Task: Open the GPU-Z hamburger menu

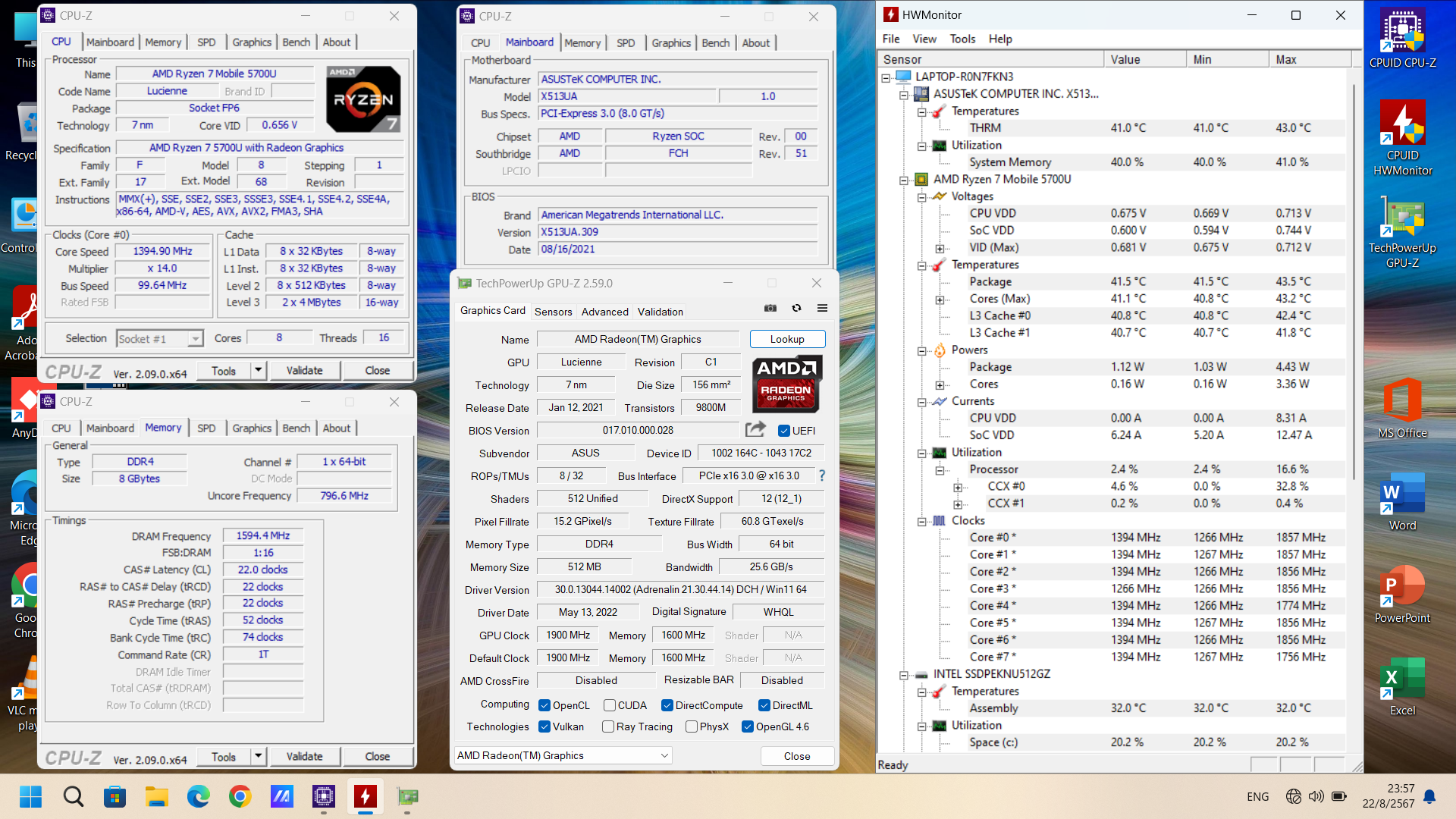Action: coord(822,309)
